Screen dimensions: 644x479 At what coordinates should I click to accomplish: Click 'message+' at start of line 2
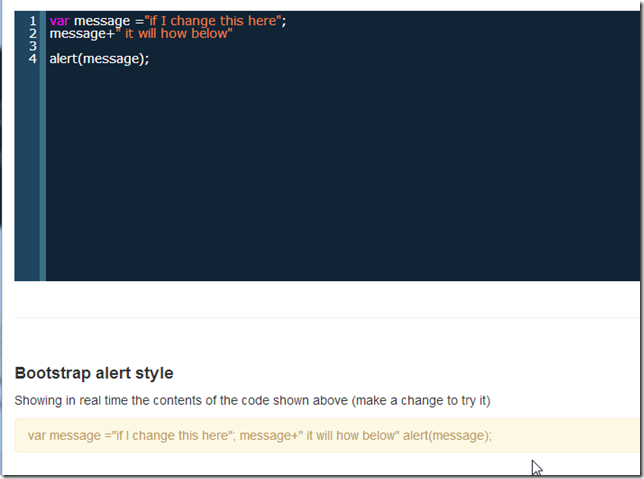click(x=82, y=34)
